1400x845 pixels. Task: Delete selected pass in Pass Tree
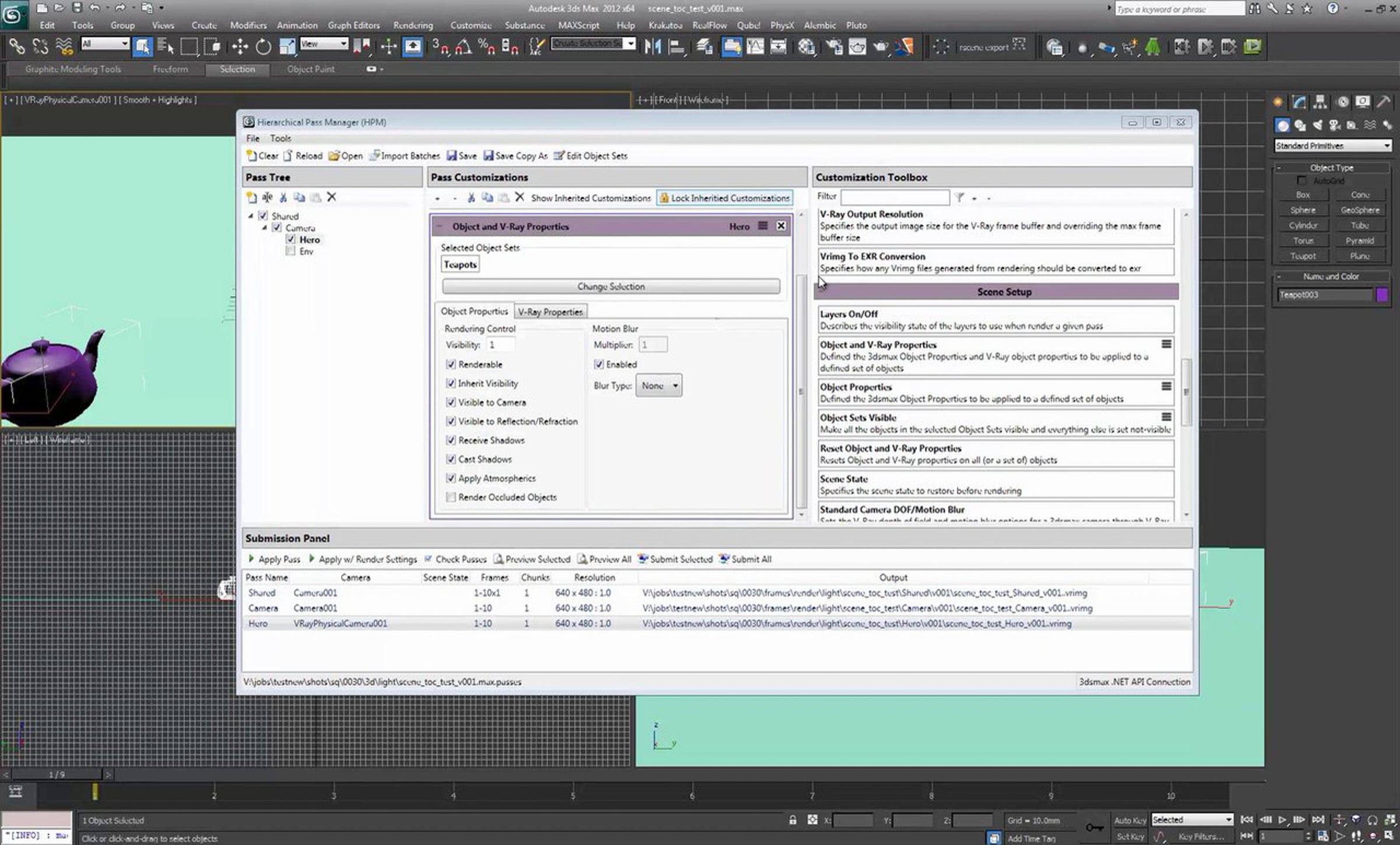(x=331, y=197)
